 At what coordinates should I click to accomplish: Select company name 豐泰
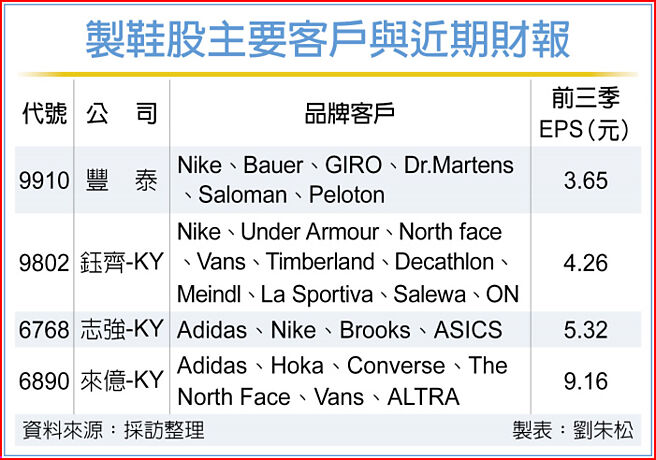121,180
